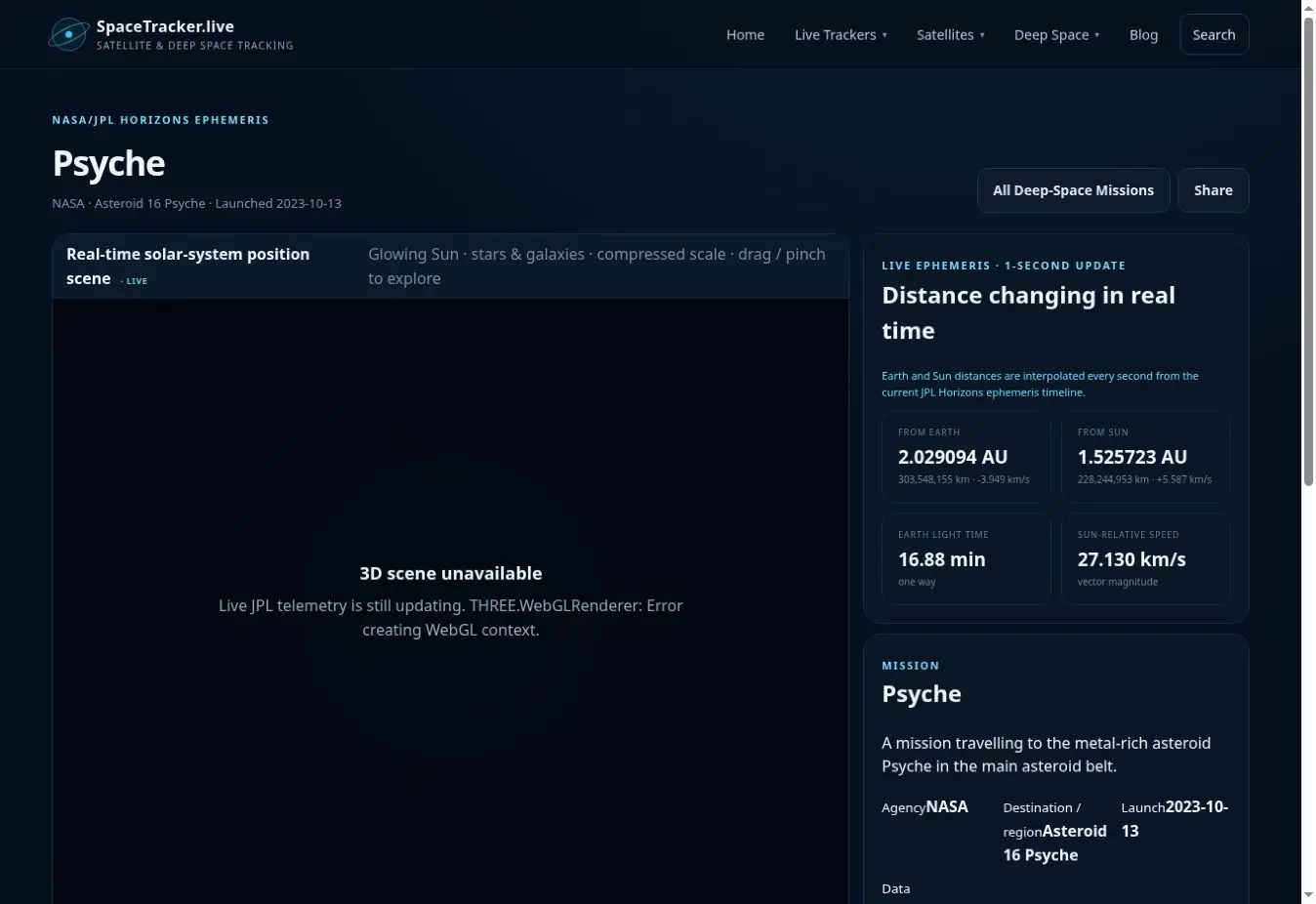Click the scrollbar up arrow
The image size is (1316, 904).
click(x=1309, y=7)
